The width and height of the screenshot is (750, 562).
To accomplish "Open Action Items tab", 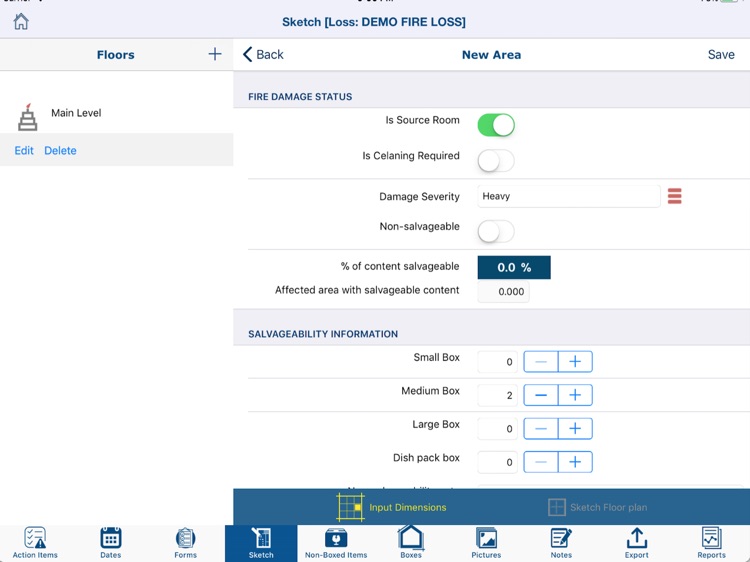I will (x=35, y=543).
